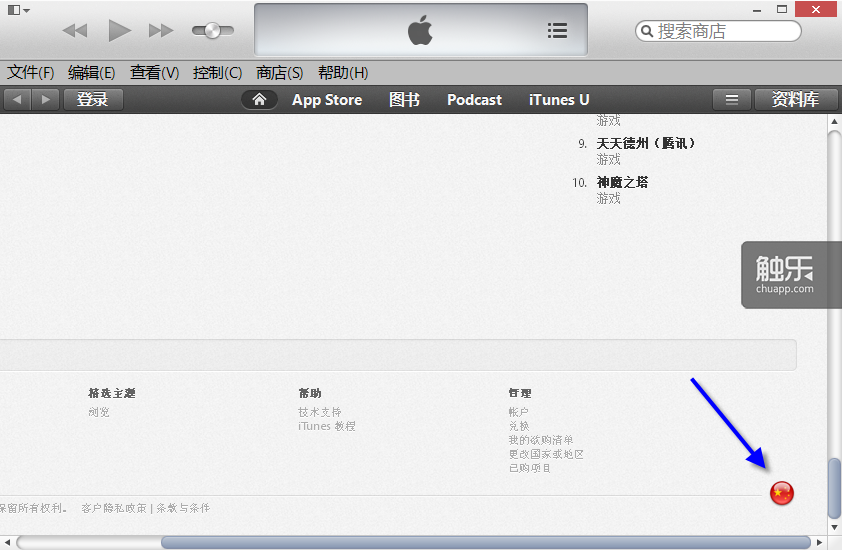Click the search store field
The image size is (842, 550).
(718, 31)
